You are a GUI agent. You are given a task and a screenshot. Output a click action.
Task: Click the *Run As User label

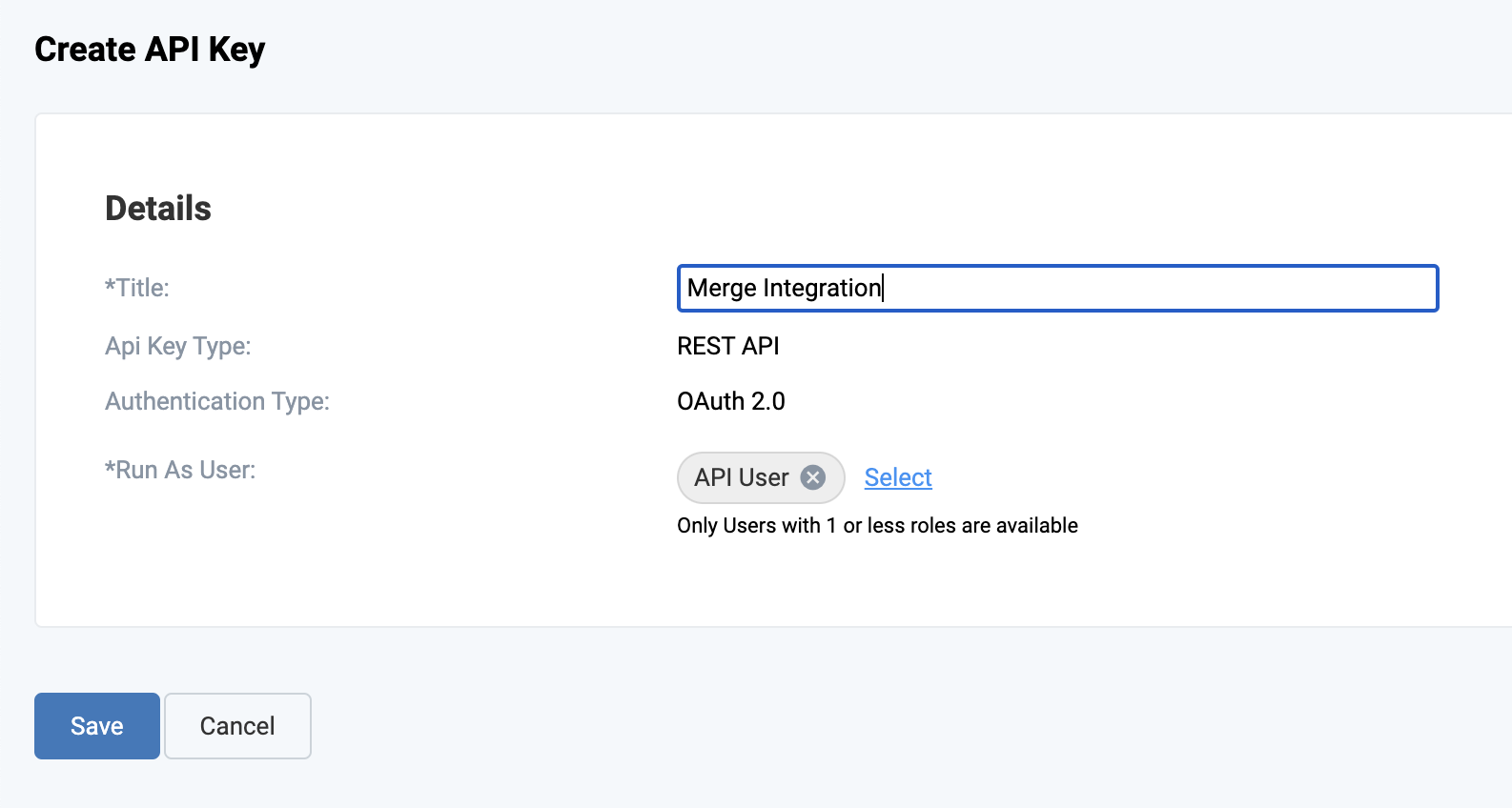point(184,470)
